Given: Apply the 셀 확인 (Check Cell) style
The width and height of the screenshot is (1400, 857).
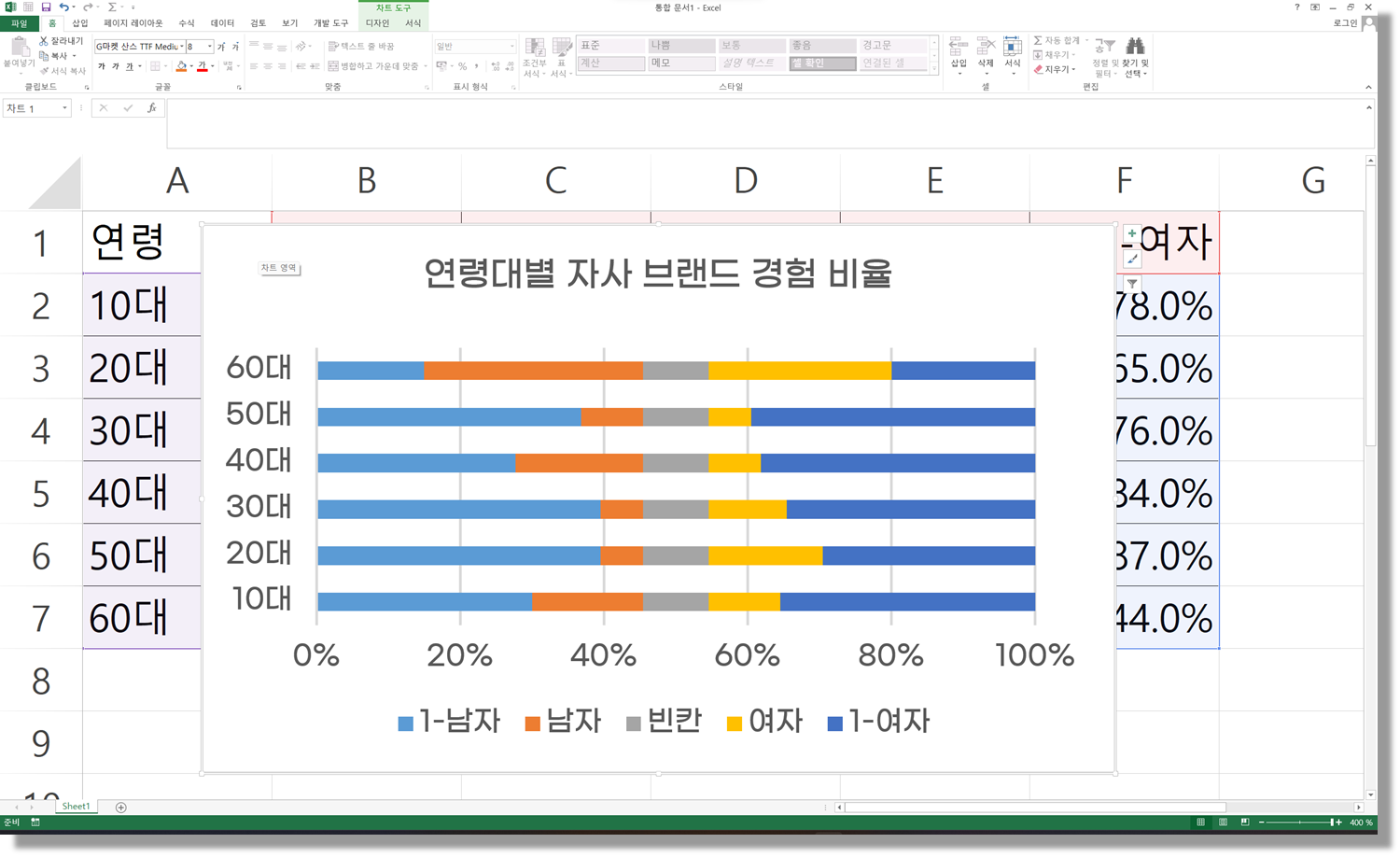Looking at the screenshot, I should [x=822, y=63].
